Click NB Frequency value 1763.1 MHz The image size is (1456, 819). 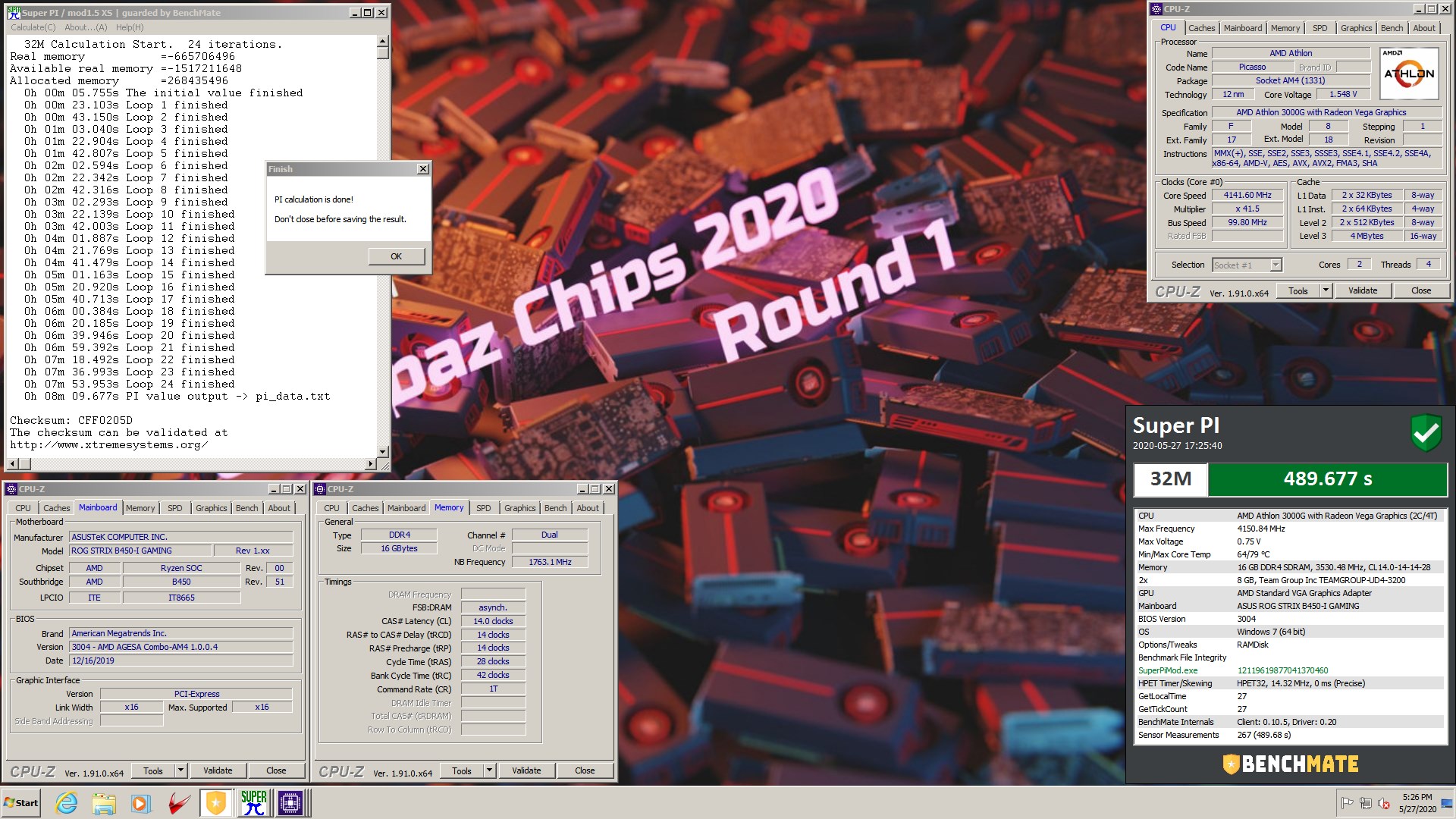coord(550,562)
